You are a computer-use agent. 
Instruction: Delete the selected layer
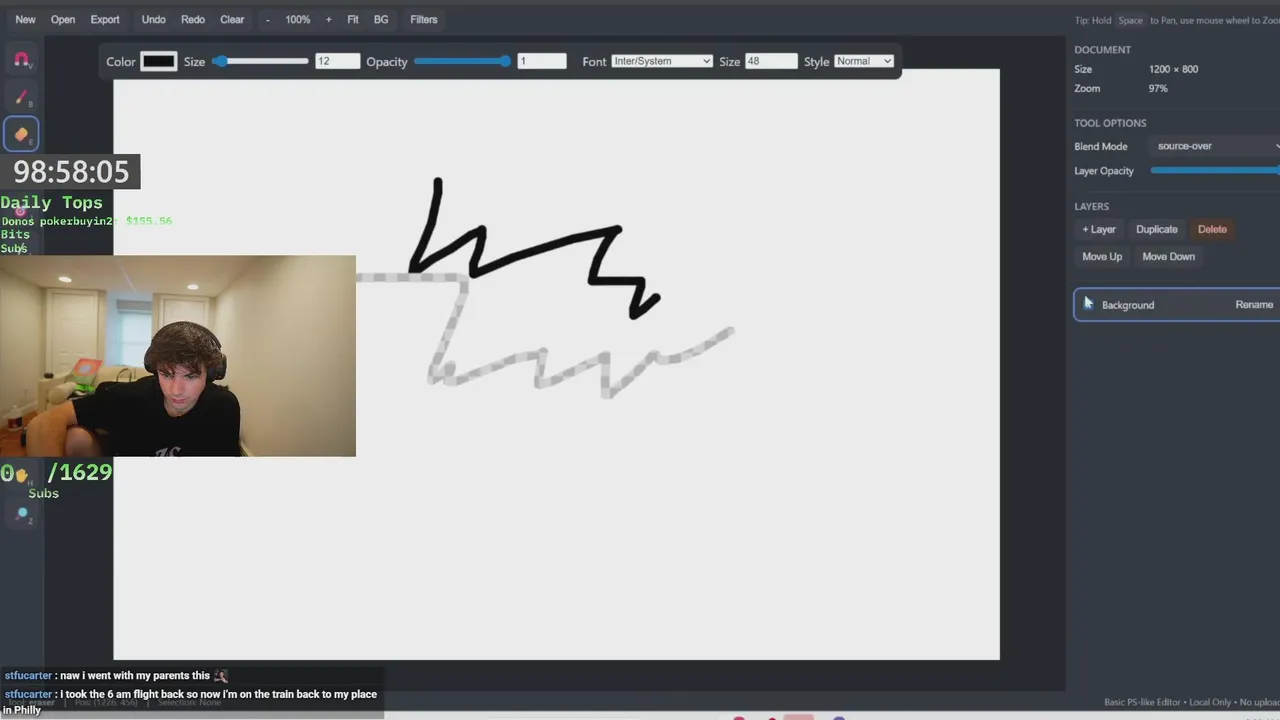coord(1212,229)
